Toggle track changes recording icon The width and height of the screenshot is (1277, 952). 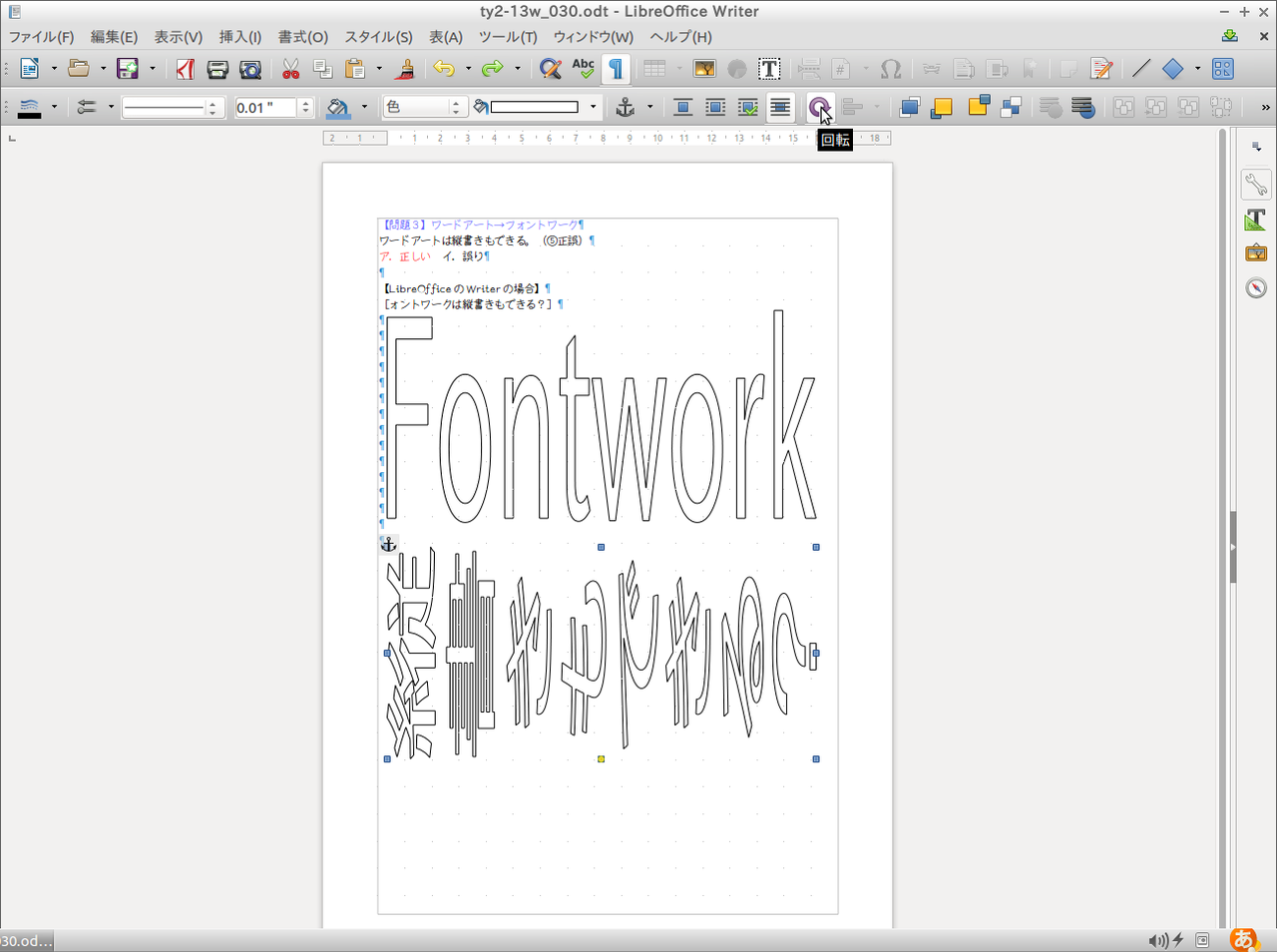[x=1101, y=69]
